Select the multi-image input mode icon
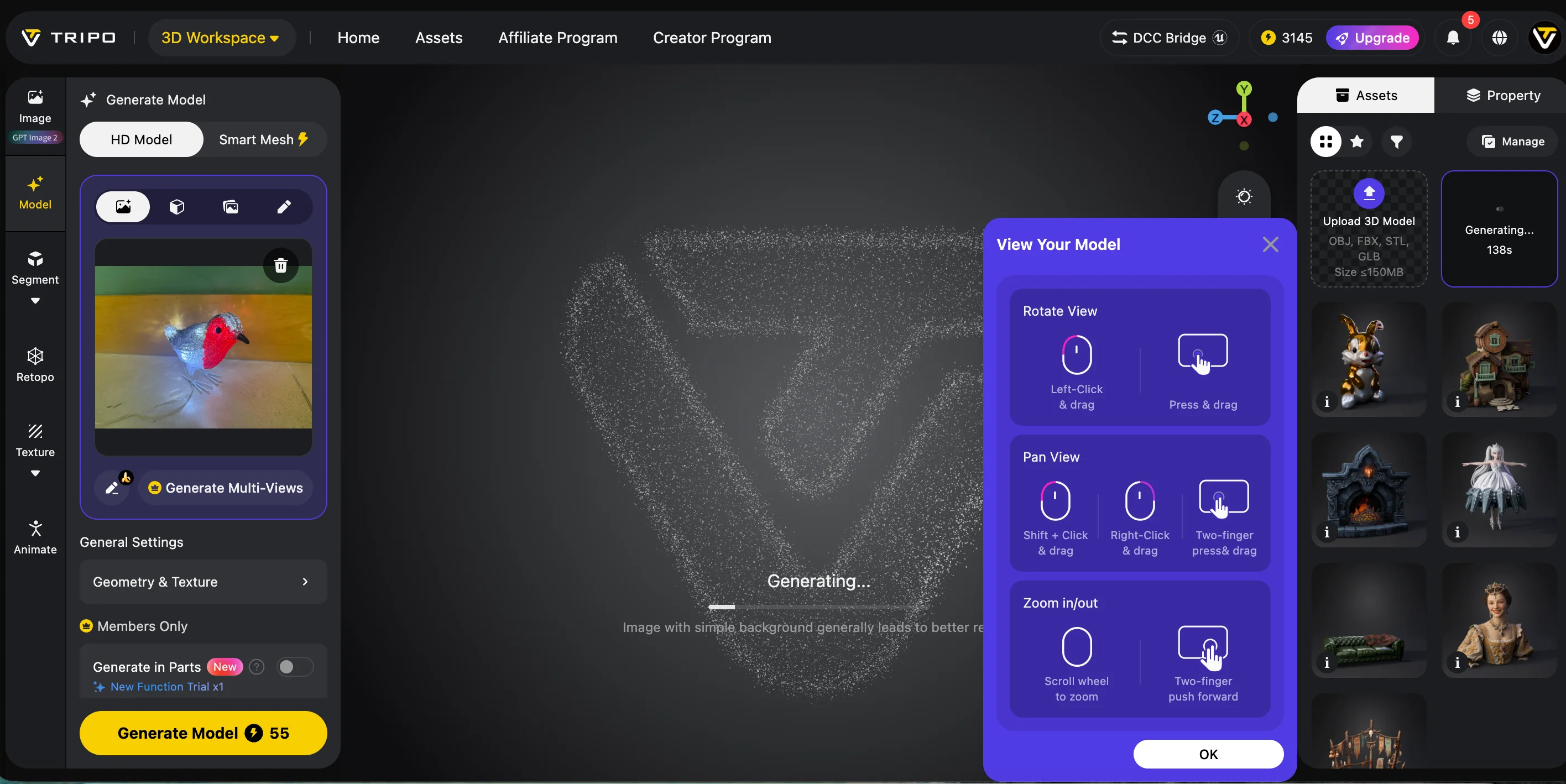1566x784 pixels. 231,207
